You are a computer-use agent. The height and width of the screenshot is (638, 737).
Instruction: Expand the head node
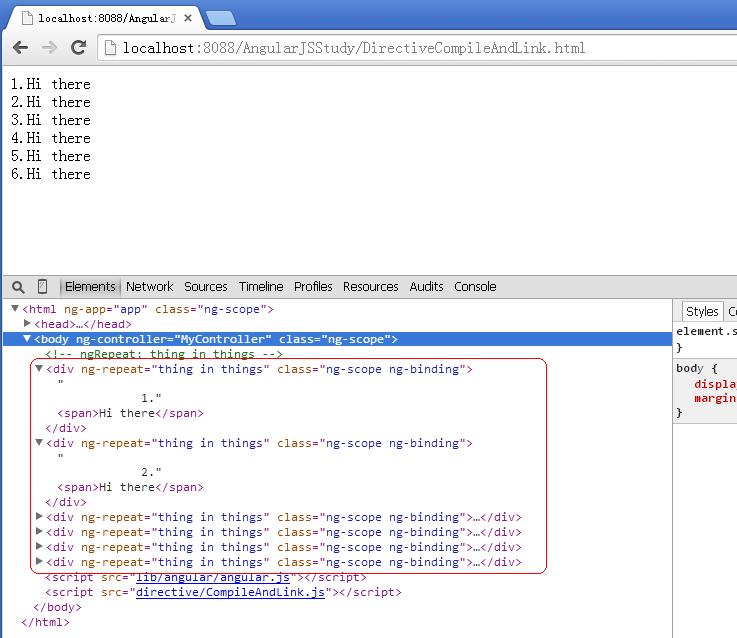pos(27,323)
